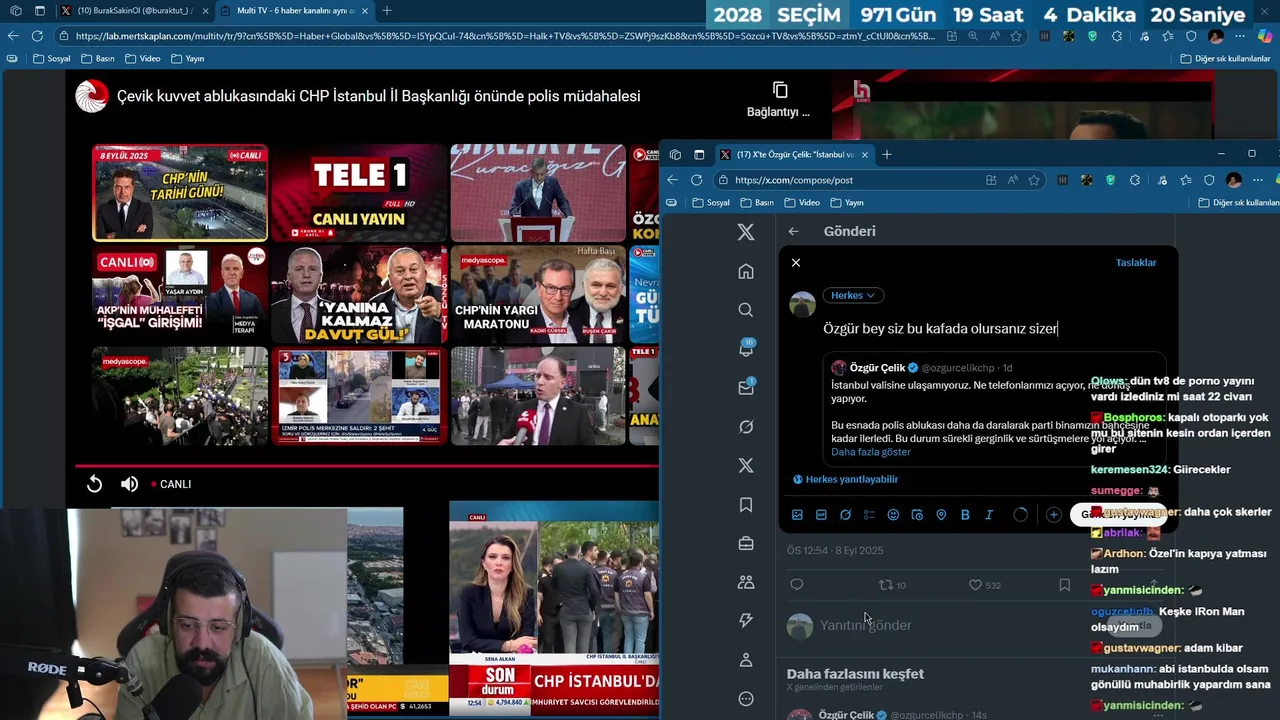The image size is (1280, 720).
Task: Open Communities icon in X sidebar
Action: tap(746, 582)
